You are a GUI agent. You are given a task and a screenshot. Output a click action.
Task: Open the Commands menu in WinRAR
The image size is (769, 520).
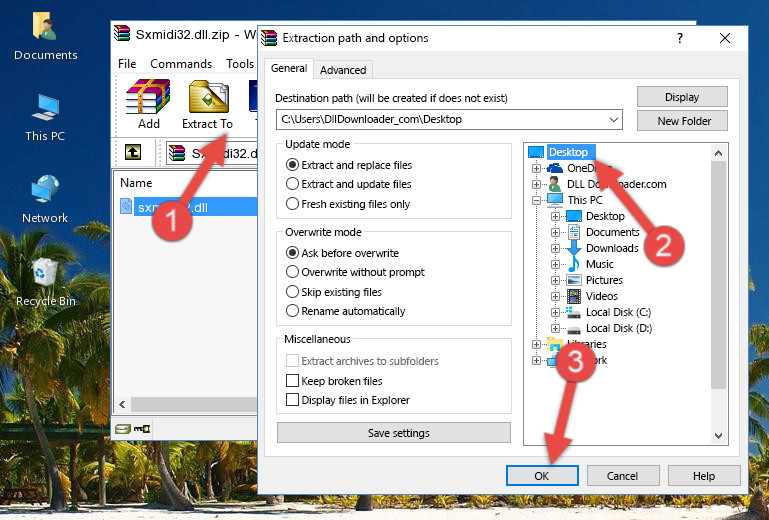click(x=181, y=64)
